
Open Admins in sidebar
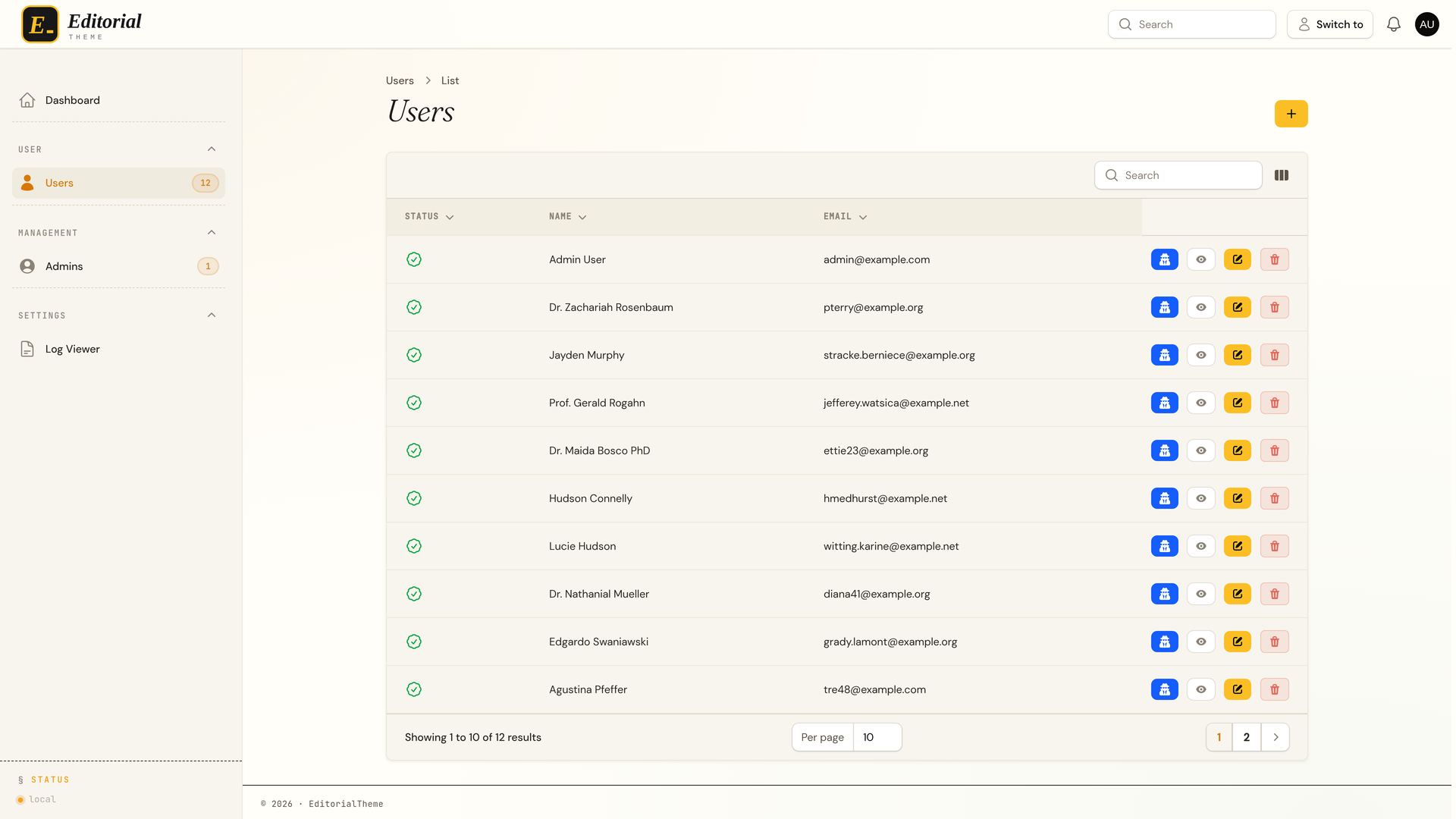[x=118, y=266]
